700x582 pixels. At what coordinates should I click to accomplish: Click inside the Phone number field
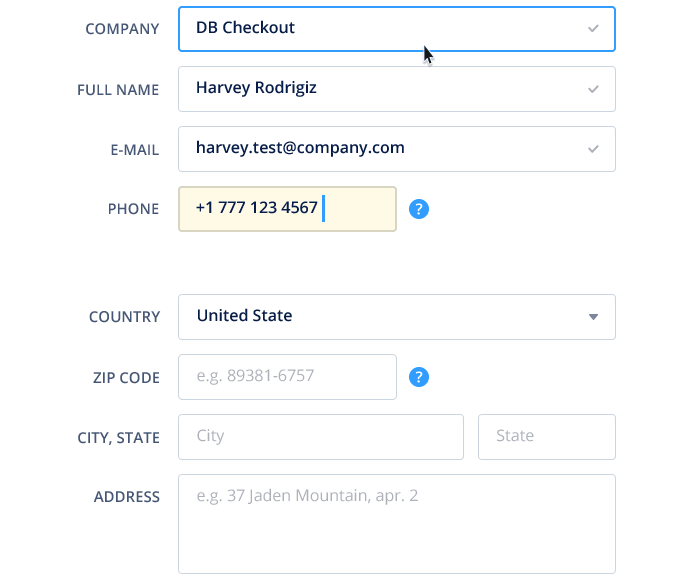coord(287,209)
